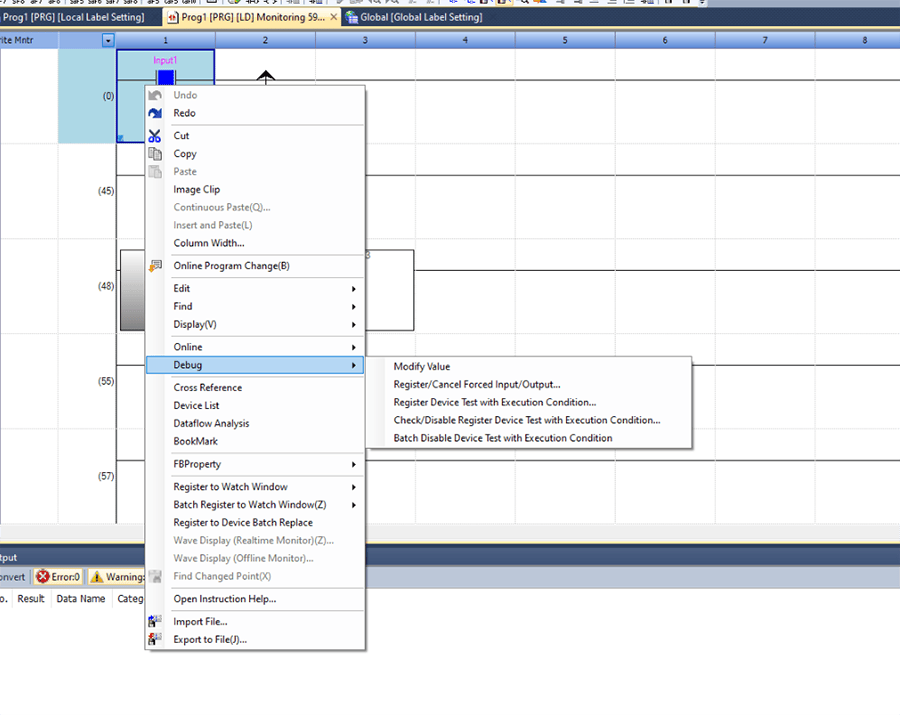Click the Input1 label text

point(165,60)
